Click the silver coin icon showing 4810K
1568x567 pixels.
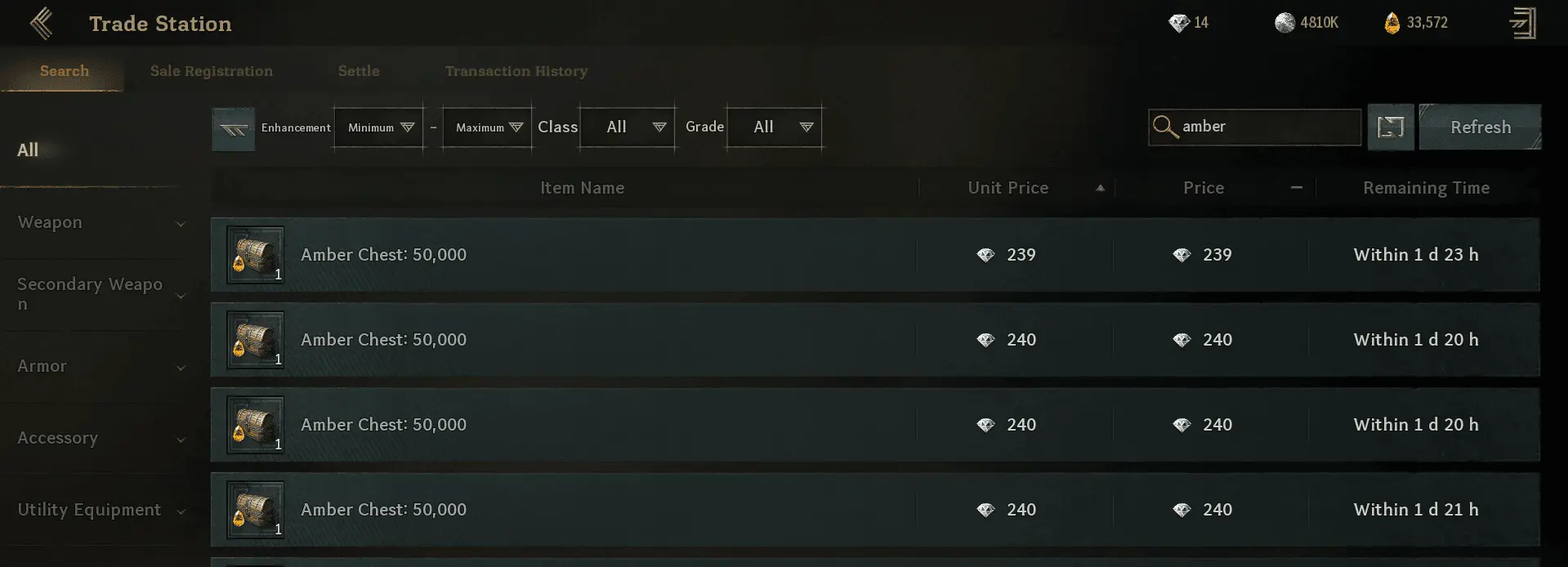pyautogui.click(x=1284, y=23)
